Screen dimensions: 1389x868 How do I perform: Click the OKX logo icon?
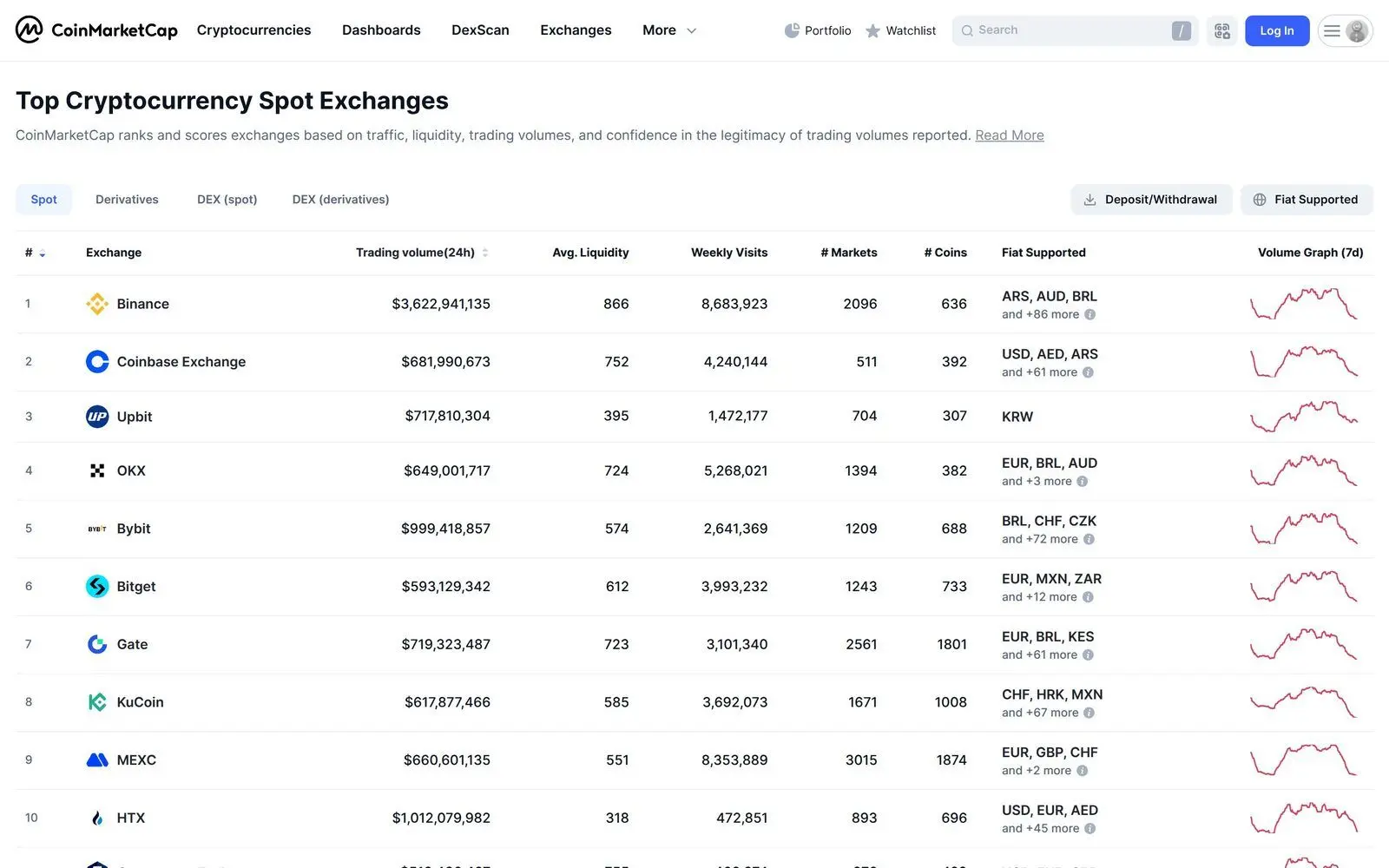click(97, 470)
